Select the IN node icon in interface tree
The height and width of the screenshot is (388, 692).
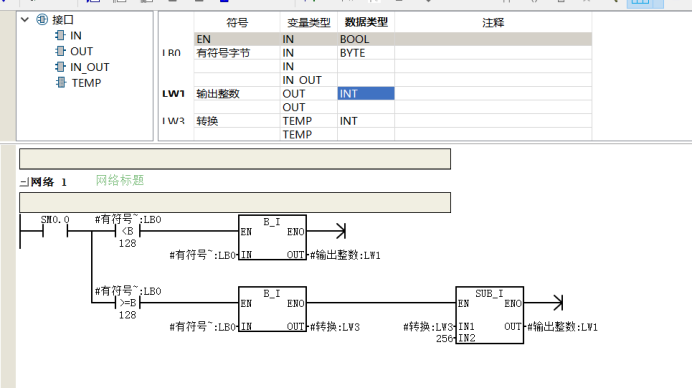60,35
